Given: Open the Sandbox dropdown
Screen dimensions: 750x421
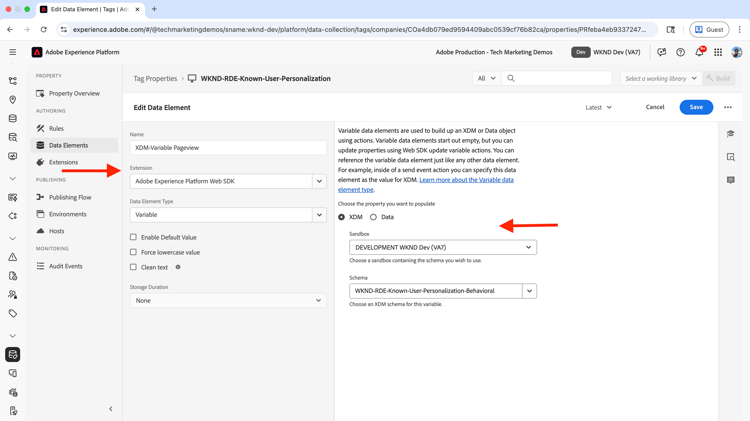Looking at the screenshot, I should [x=443, y=247].
